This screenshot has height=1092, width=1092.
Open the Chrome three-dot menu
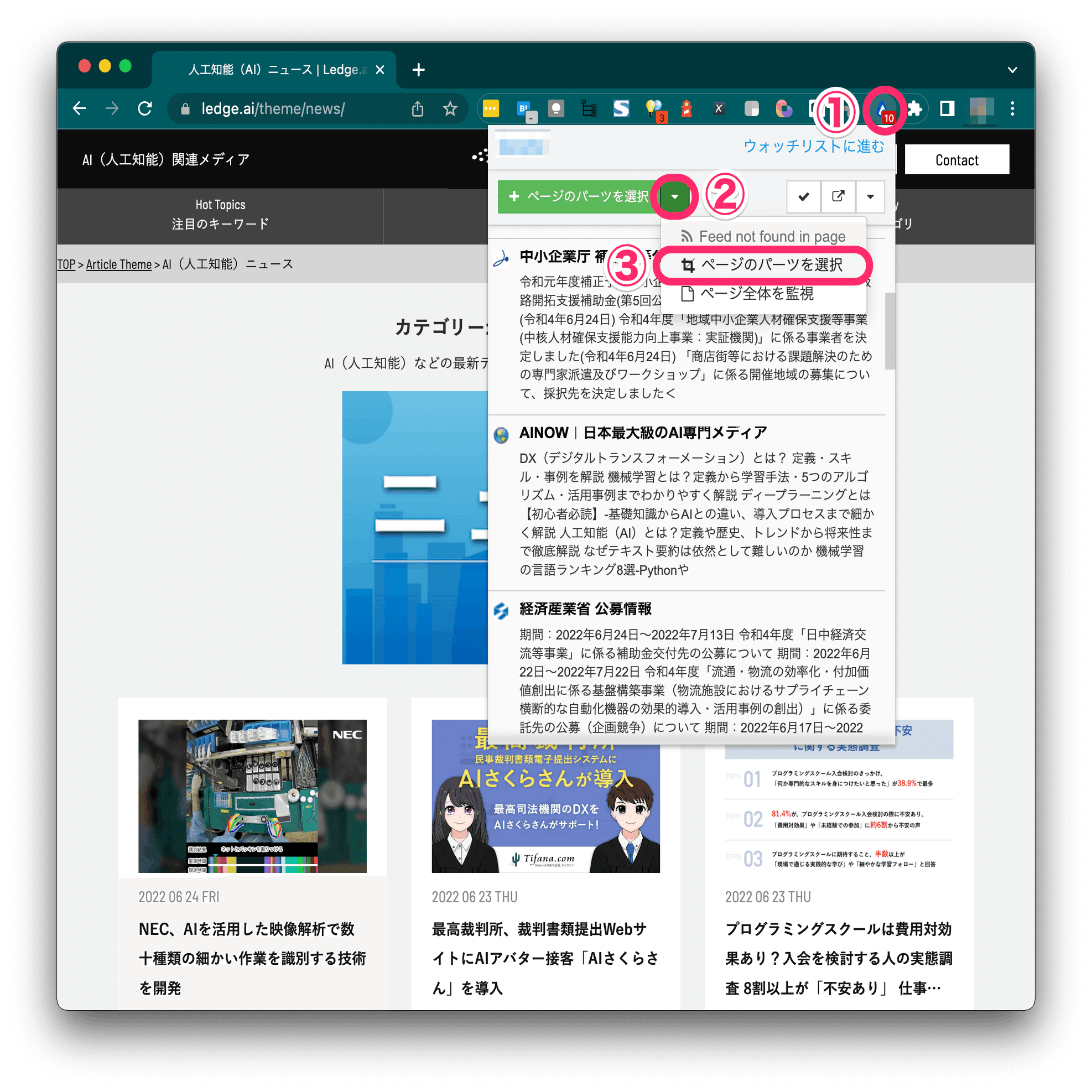(x=1012, y=108)
